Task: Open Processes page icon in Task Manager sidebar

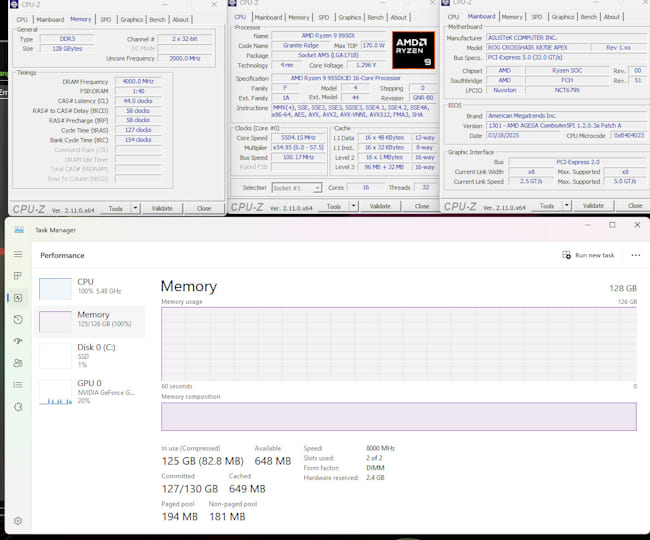Action: click(18, 276)
